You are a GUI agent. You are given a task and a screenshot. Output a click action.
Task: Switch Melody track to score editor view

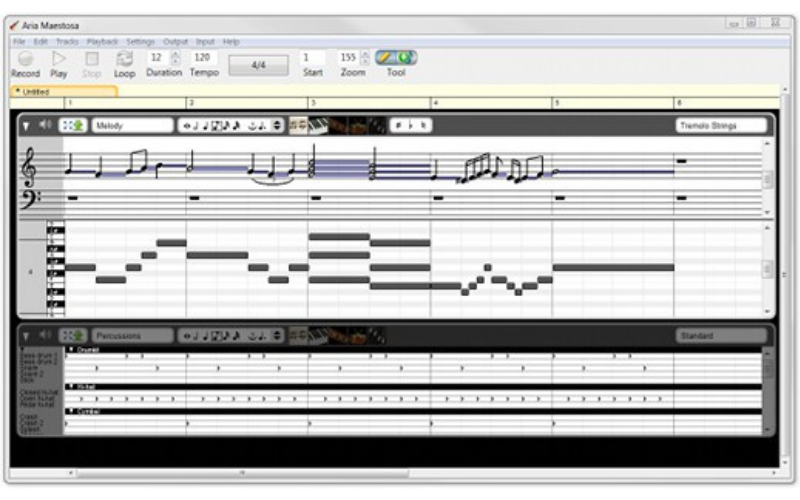(x=298, y=125)
